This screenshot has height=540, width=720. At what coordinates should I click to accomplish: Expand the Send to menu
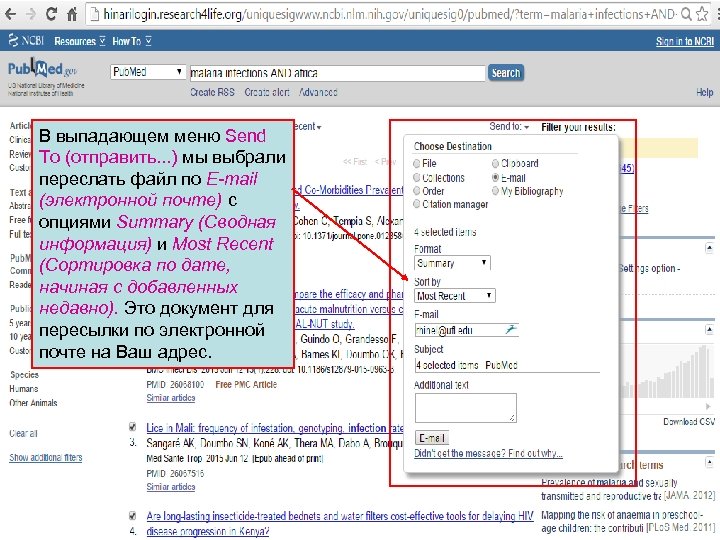pos(509,126)
